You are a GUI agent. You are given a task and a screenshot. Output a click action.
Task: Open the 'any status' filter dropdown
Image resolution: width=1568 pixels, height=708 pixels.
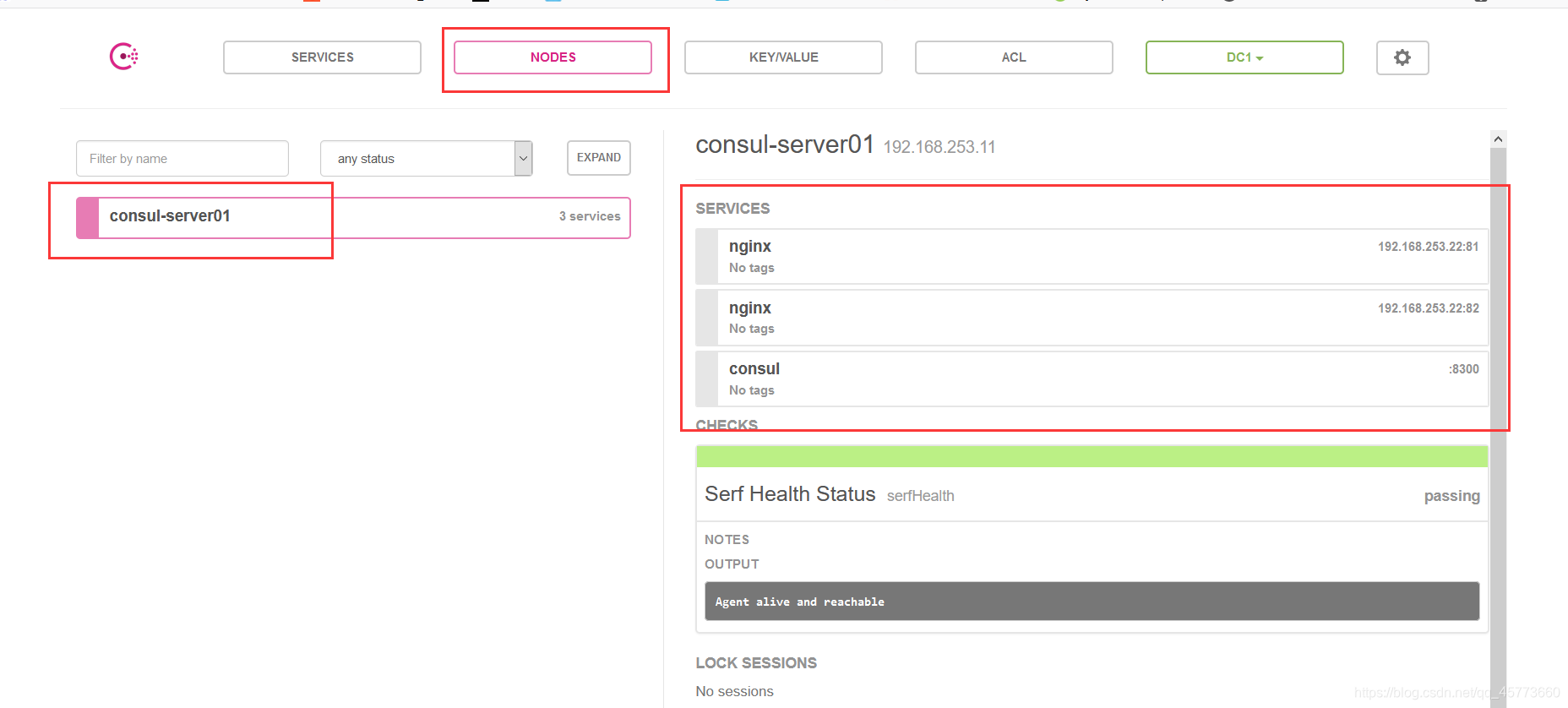tap(426, 158)
